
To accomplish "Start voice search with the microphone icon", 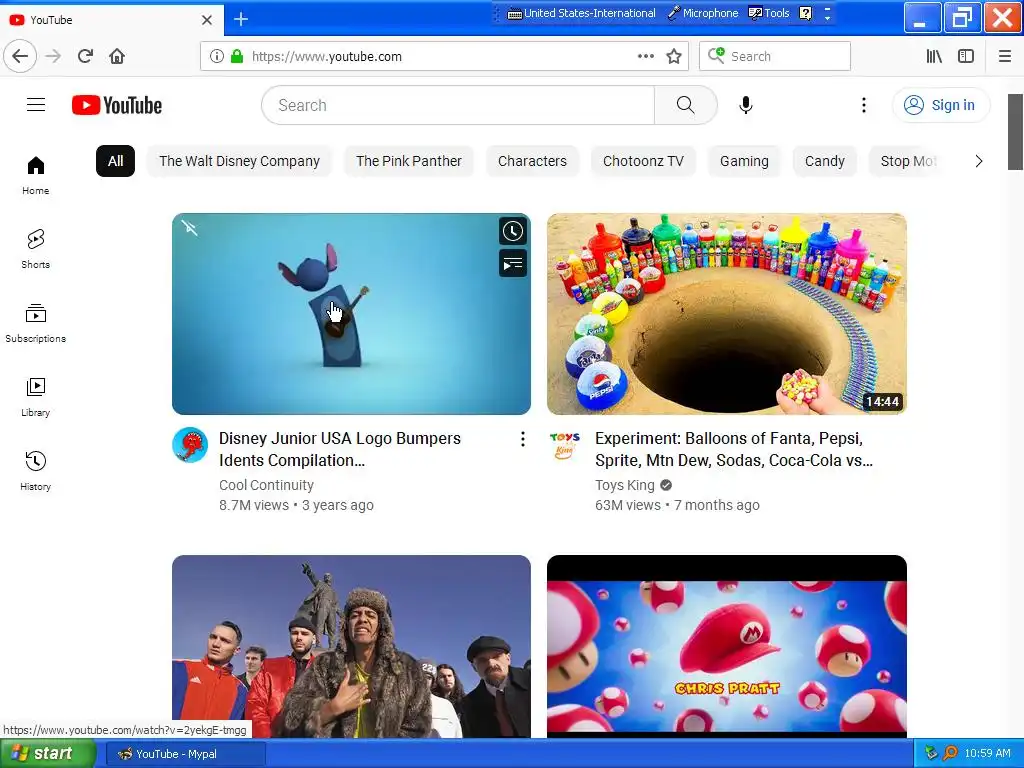I will pos(745,105).
